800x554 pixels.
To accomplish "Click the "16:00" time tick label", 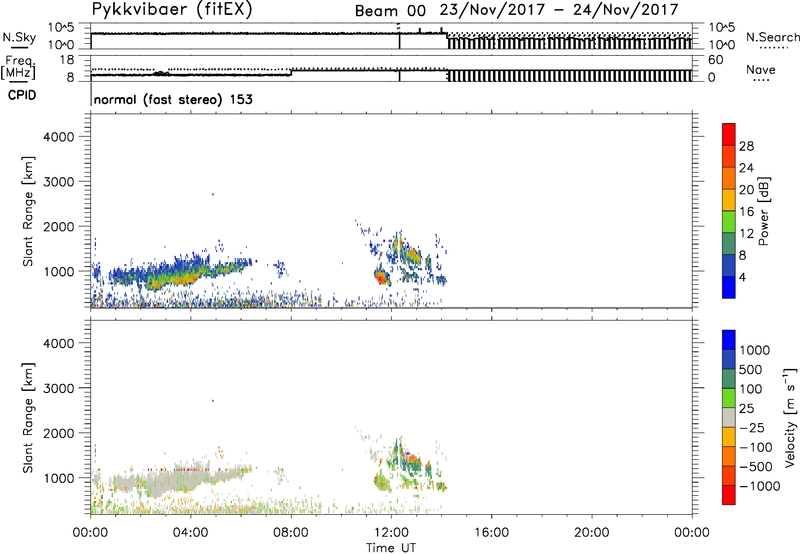I will pos(491,533).
